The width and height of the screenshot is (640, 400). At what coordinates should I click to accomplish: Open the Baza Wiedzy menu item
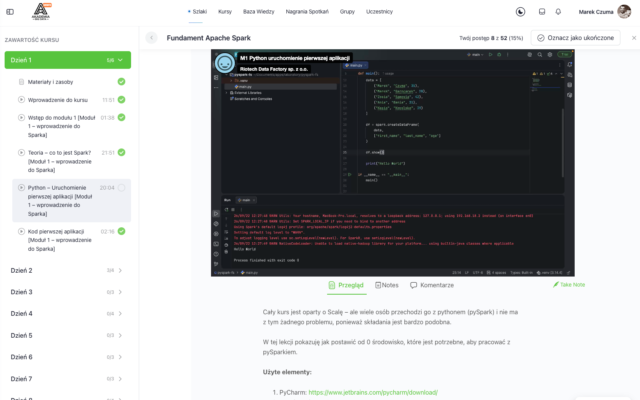[x=259, y=12]
